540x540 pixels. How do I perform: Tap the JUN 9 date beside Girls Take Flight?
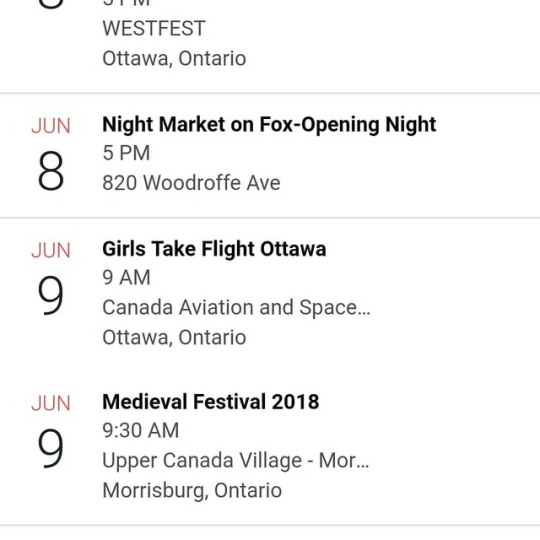[x=51, y=278]
